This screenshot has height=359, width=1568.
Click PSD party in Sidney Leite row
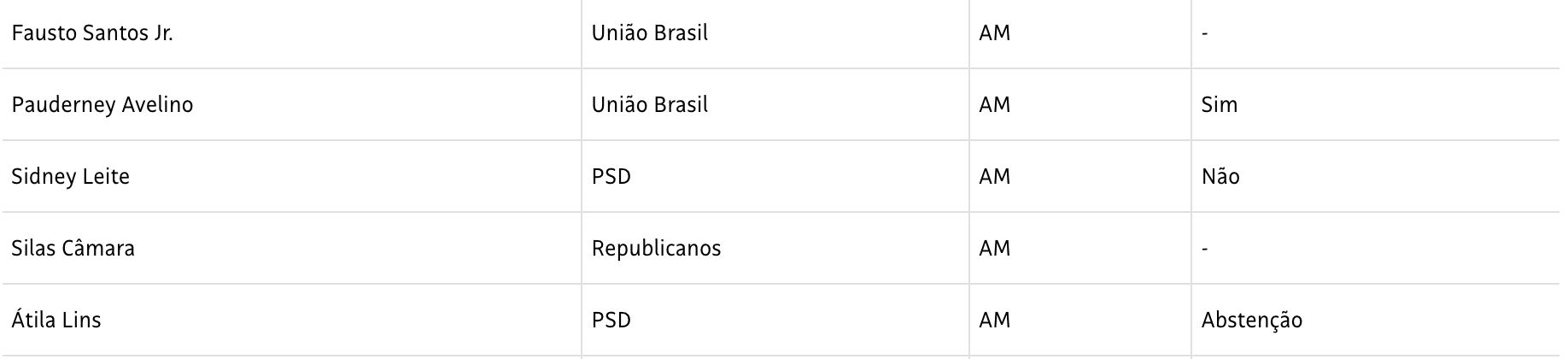pos(611,177)
